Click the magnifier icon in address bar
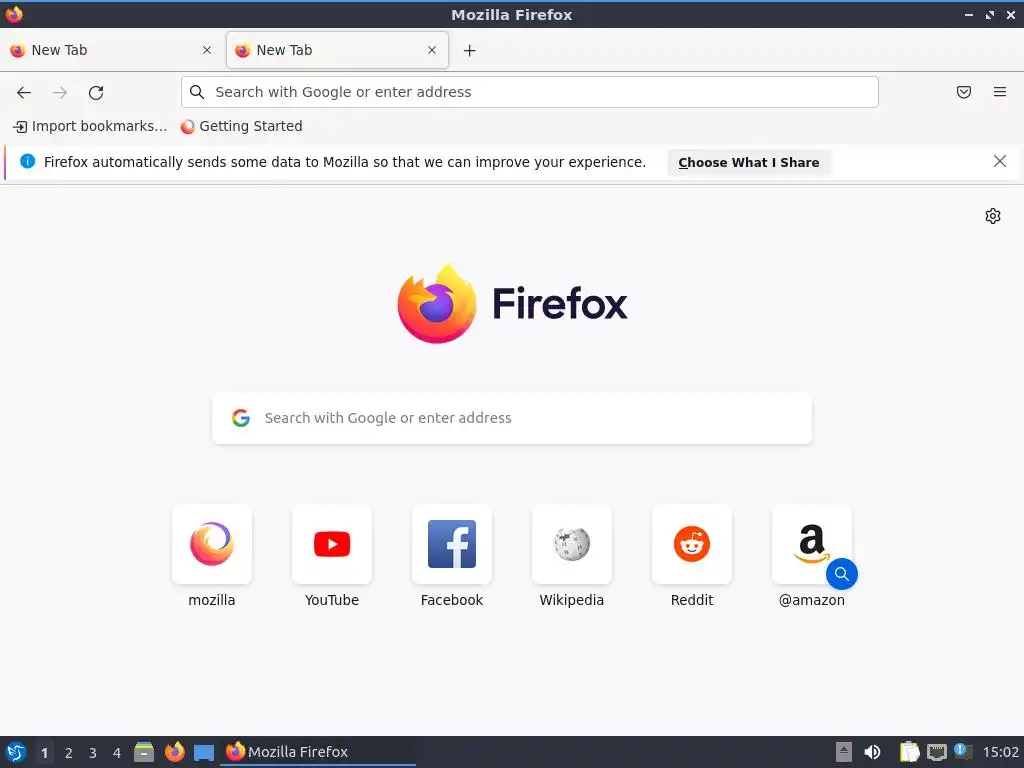Image resolution: width=1024 pixels, height=768 pixels. [x=197, y=92]
